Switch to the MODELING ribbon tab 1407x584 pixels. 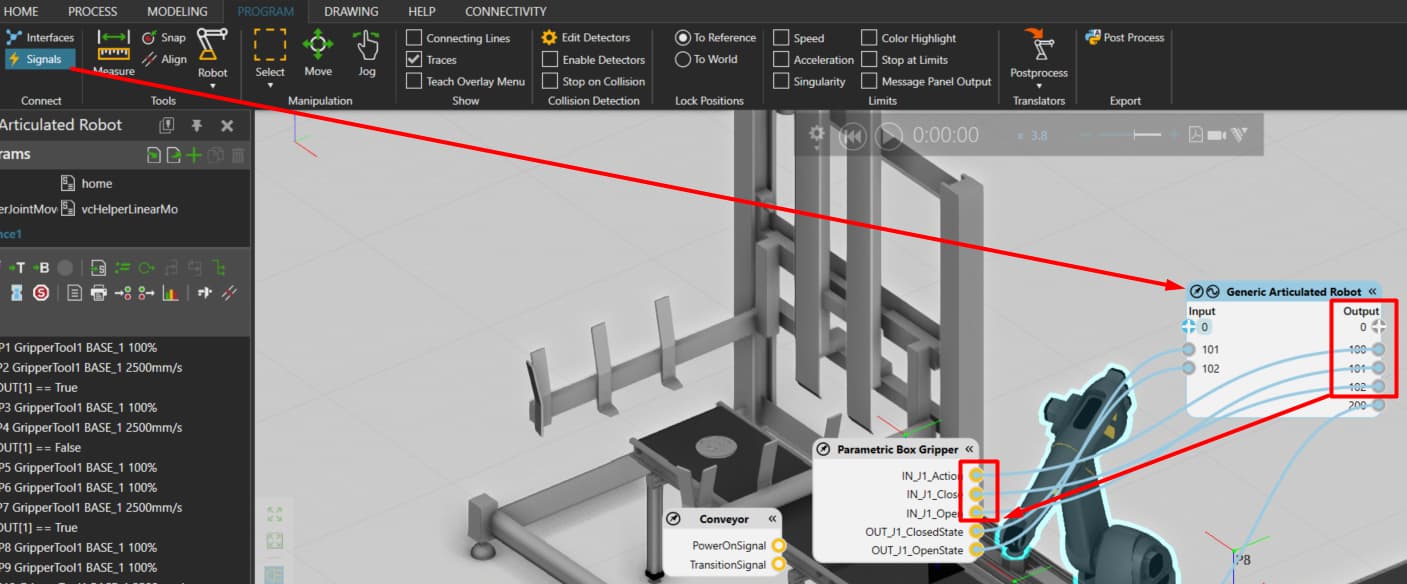(177, 11)
